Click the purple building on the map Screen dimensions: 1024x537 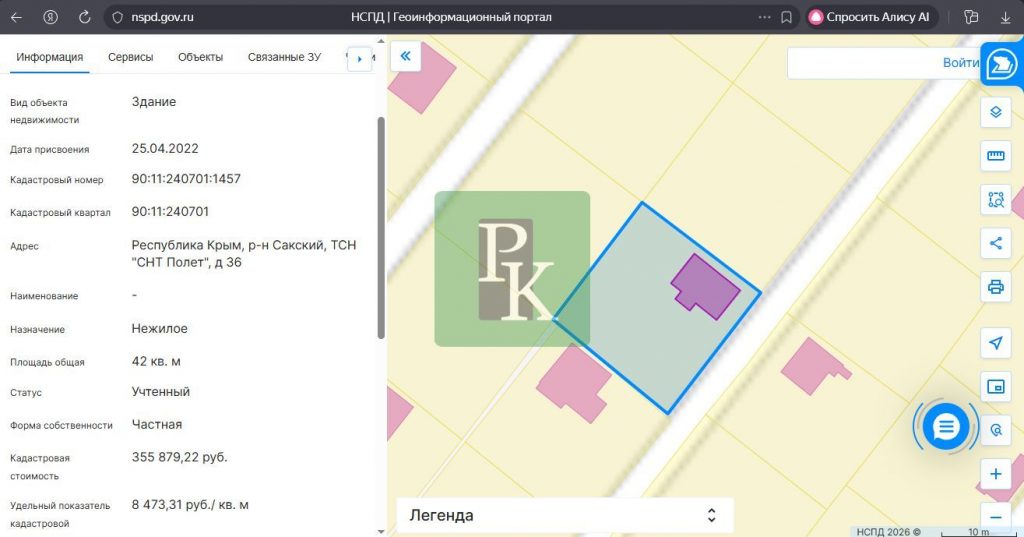(704, 286)
